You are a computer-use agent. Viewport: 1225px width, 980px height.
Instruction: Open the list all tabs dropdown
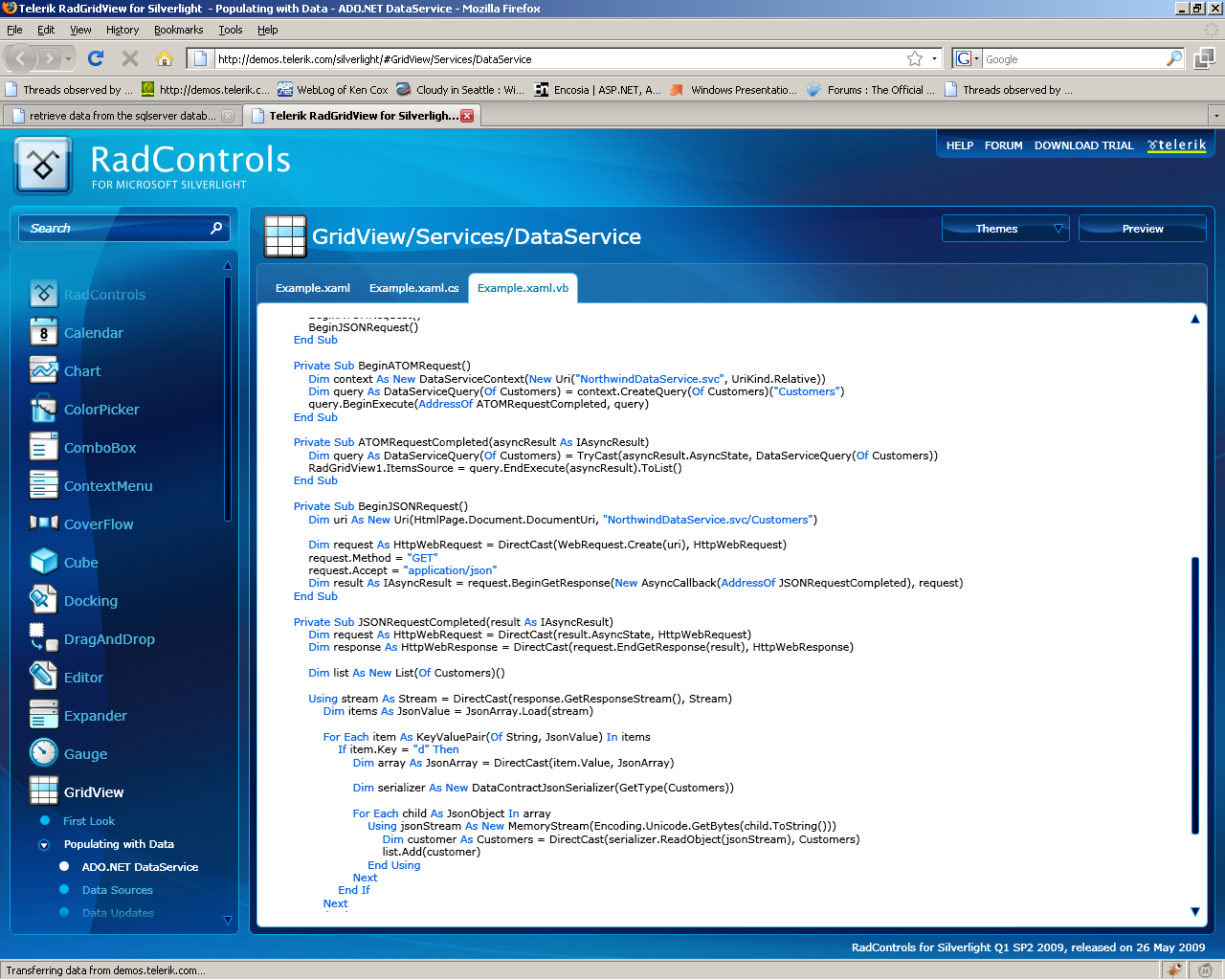click(x=1216, y=116)
